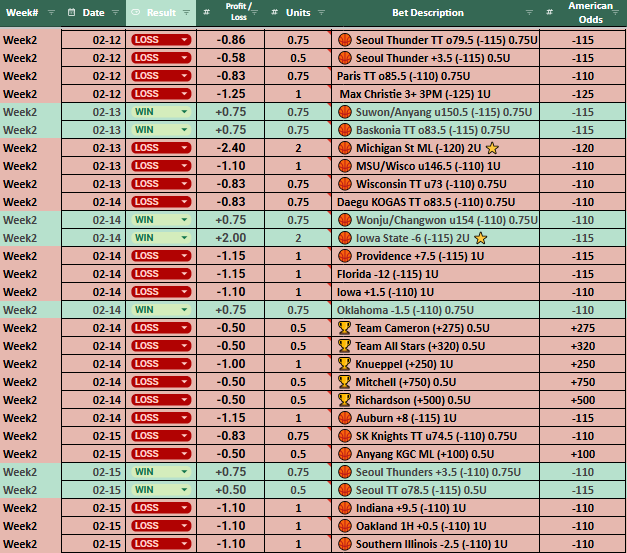Viewport: 627px width, 553px height.
Task: Click trophy icon beside Mitchell (+750)
Action: coord(344,382)
